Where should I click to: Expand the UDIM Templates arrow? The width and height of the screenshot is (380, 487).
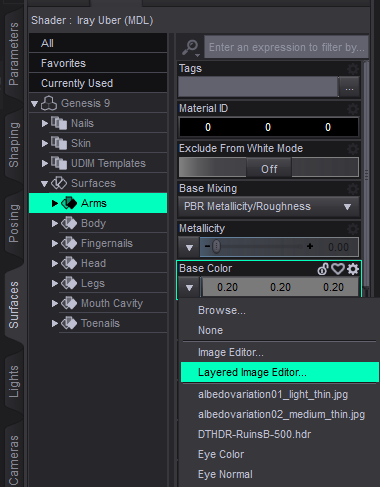(45, 164)
